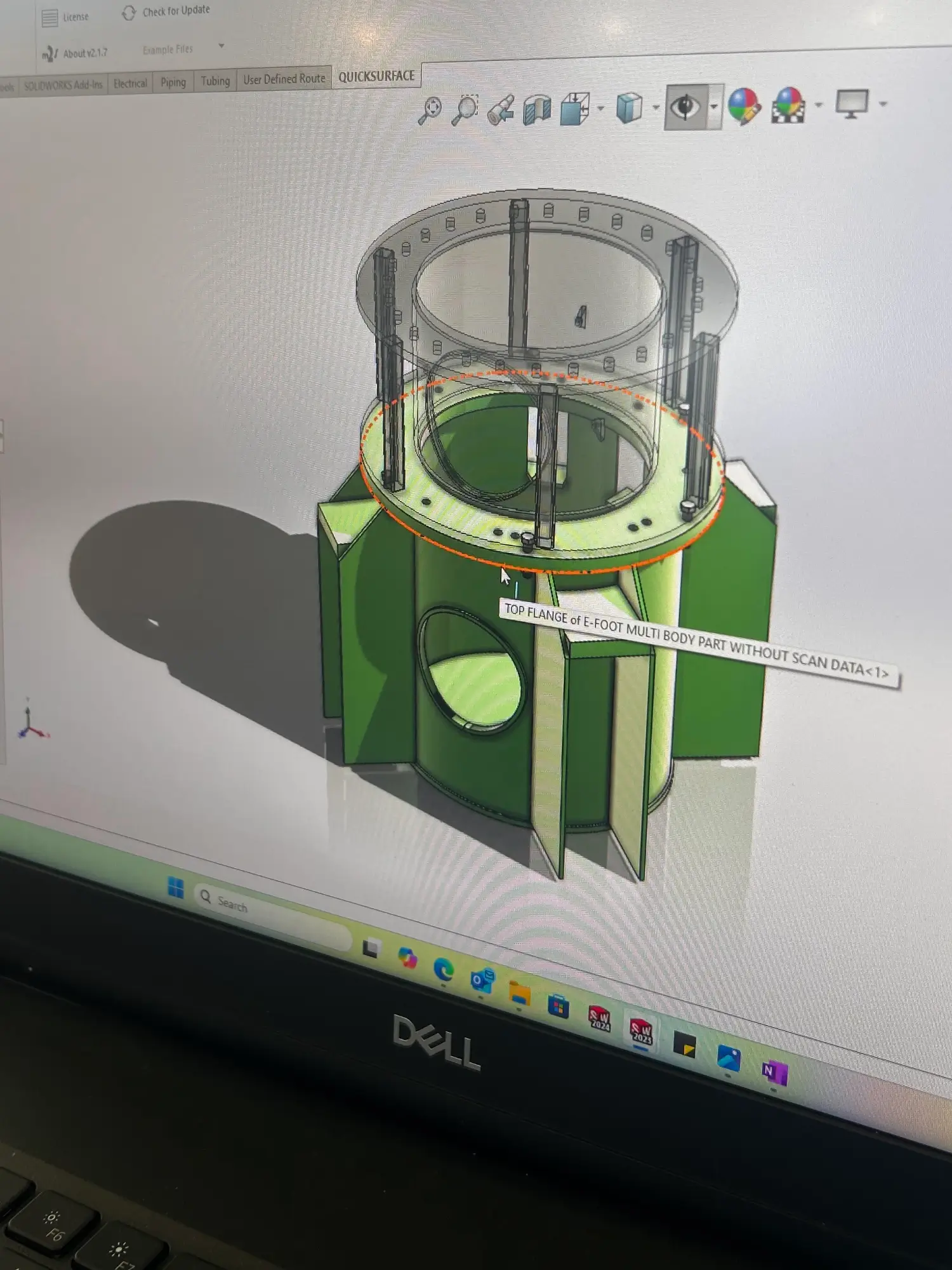Select the Zoom to Area tool
This screenshot has height=1270, width=952.
click(465, 110)
